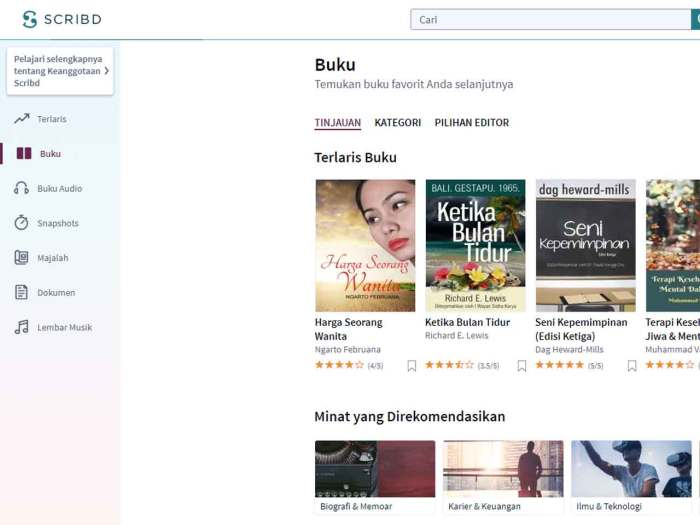Expand the Keanggotaan Scribd chevron

pos(107,71)
